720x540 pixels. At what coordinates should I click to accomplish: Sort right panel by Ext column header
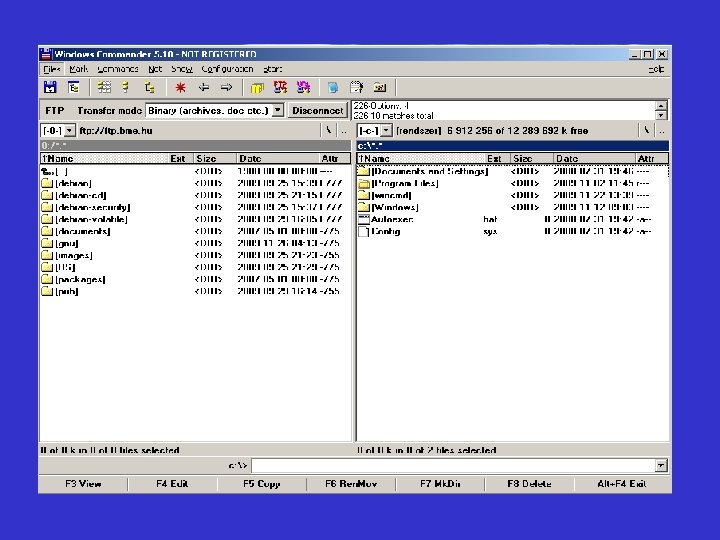click(496, 158)
